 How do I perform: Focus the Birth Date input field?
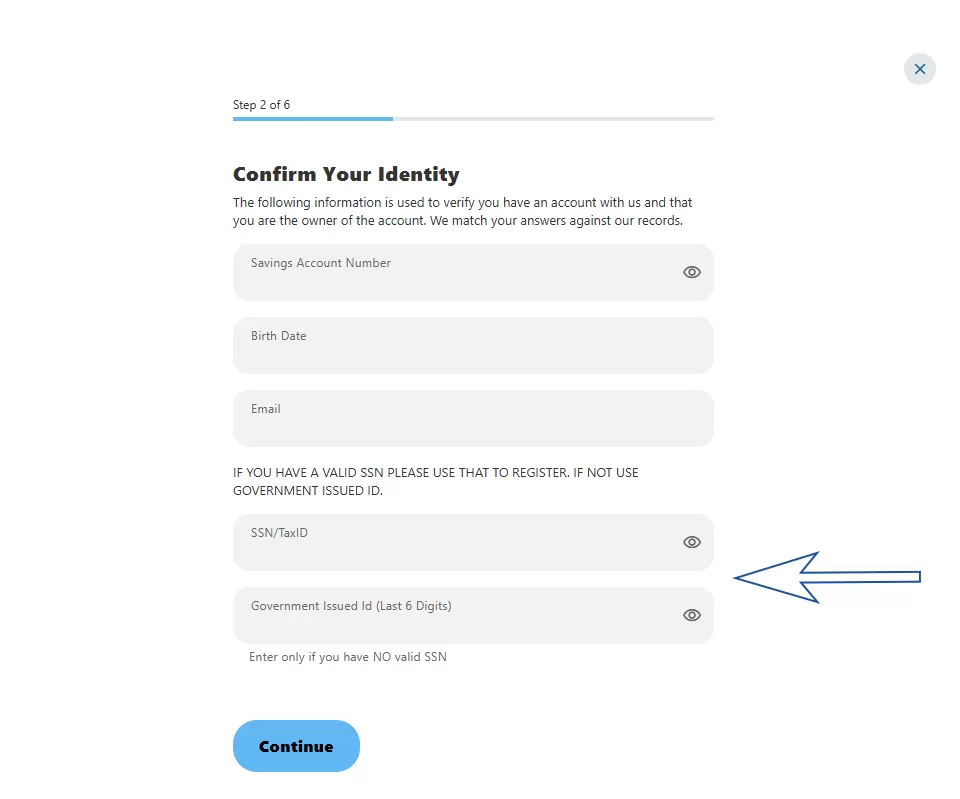point(473,345)
